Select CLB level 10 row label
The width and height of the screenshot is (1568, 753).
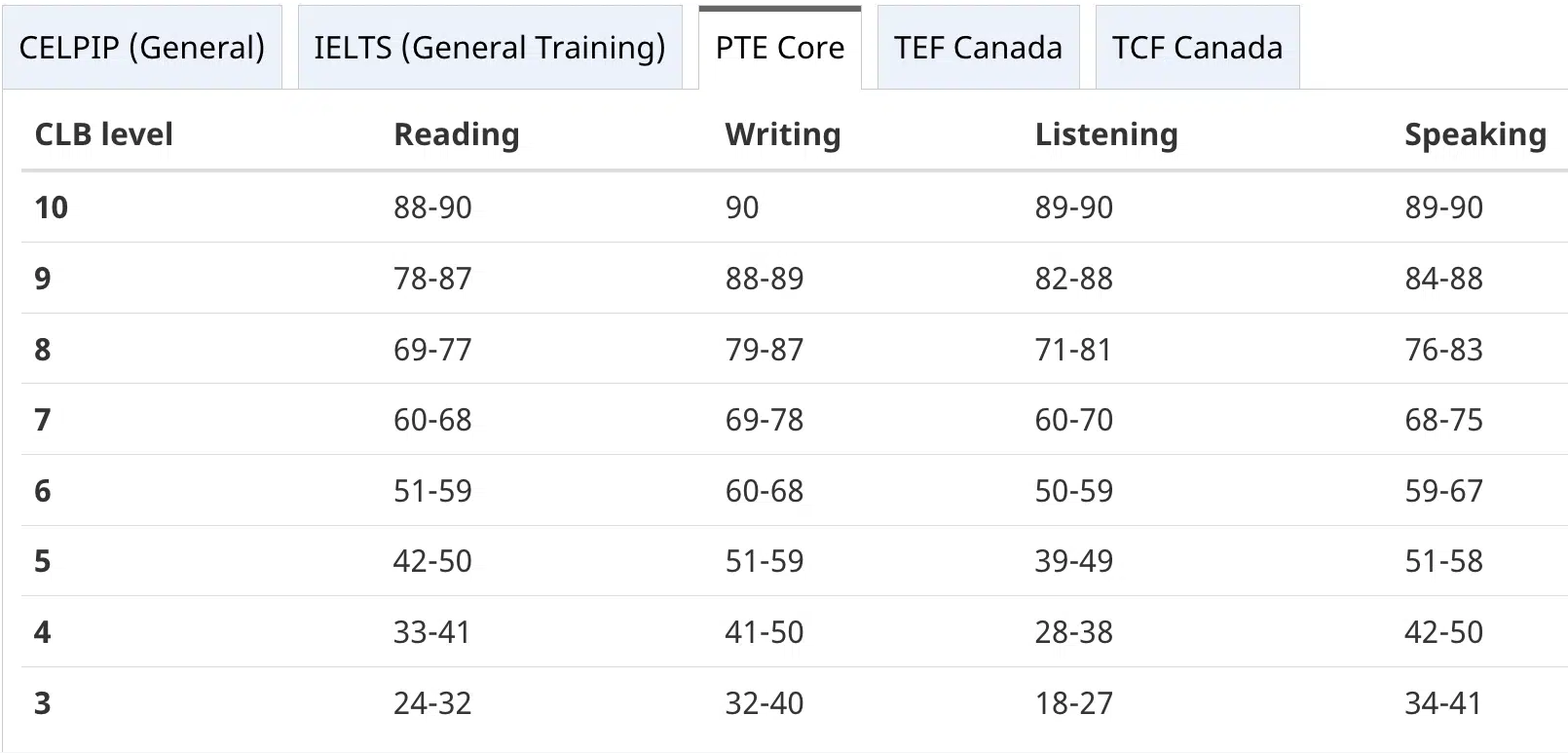click(x=52, y=207)
